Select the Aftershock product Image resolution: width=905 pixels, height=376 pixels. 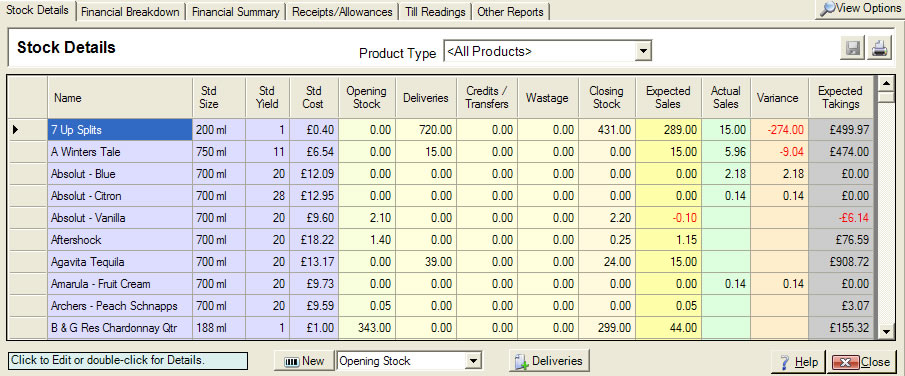pyautogui.click(x=119, y=240)
